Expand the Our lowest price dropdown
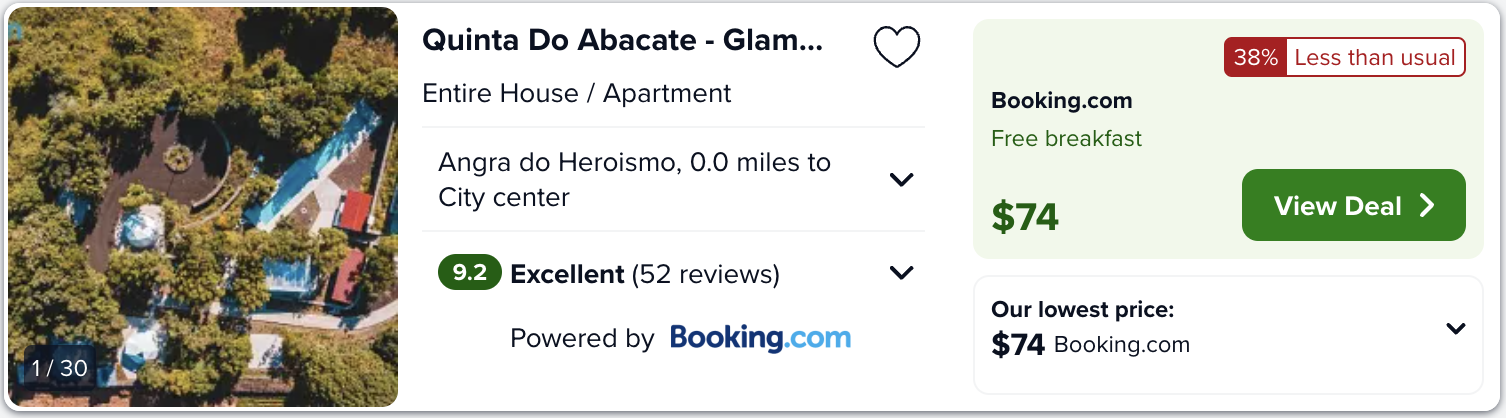Image resolution: width=1506 pixels, height=418 pixels. (x=1456, y=328)
